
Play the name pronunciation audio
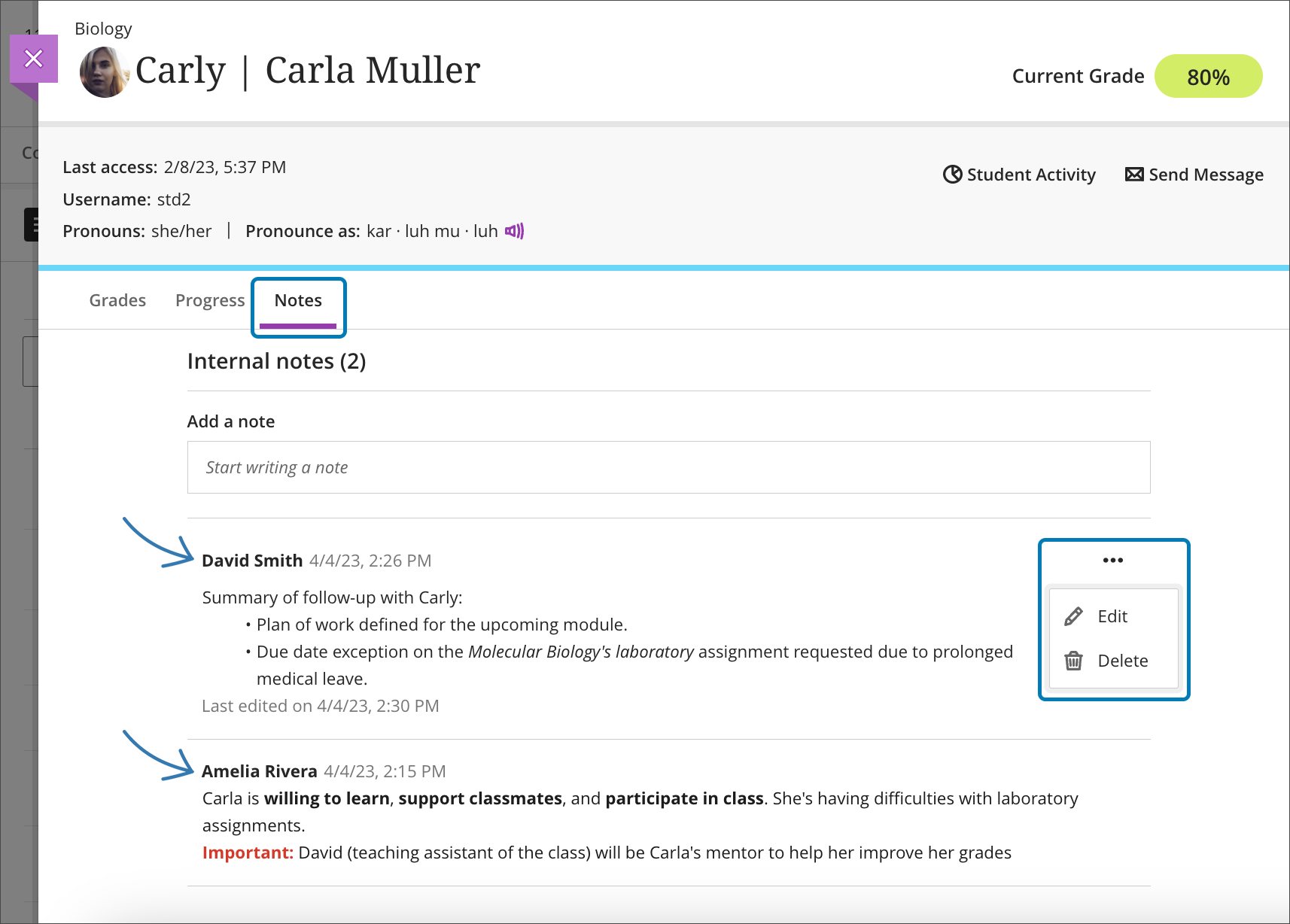514,231
